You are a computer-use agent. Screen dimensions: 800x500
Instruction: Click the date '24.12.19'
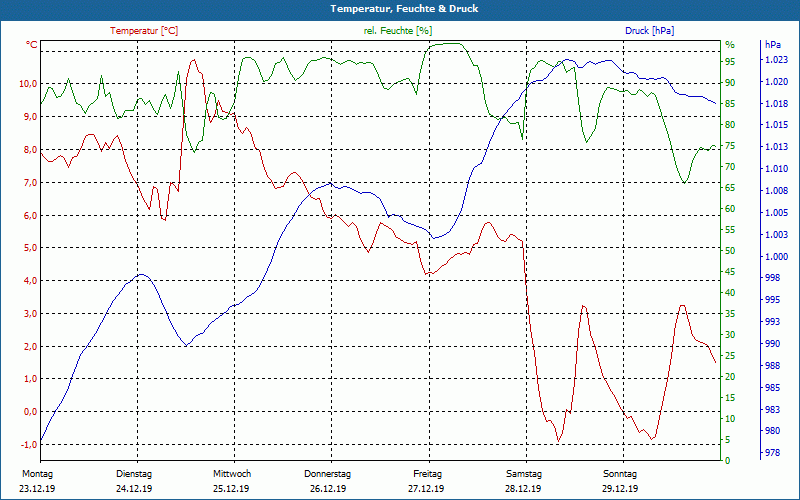134,489
